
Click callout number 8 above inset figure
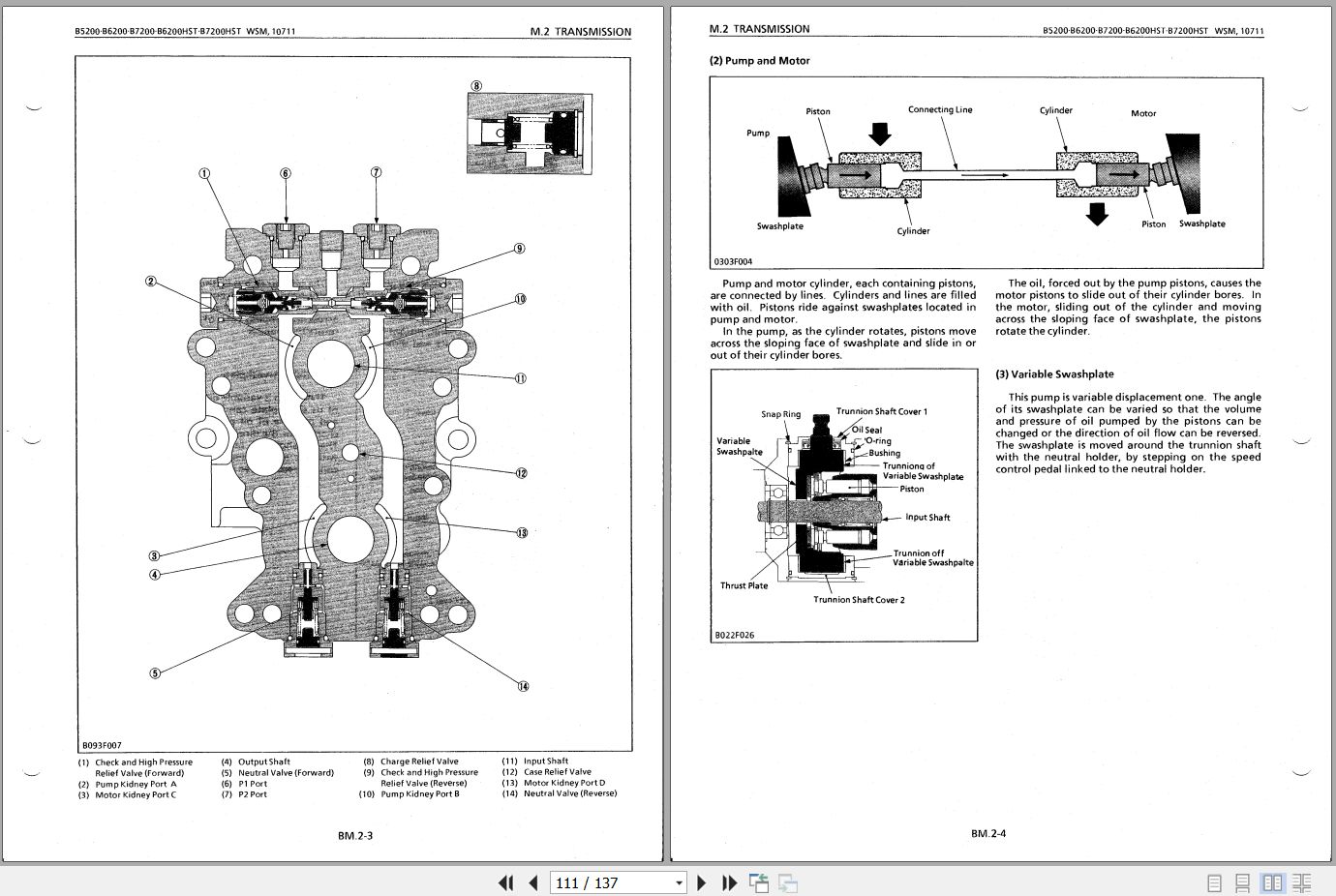coord(476,85)
